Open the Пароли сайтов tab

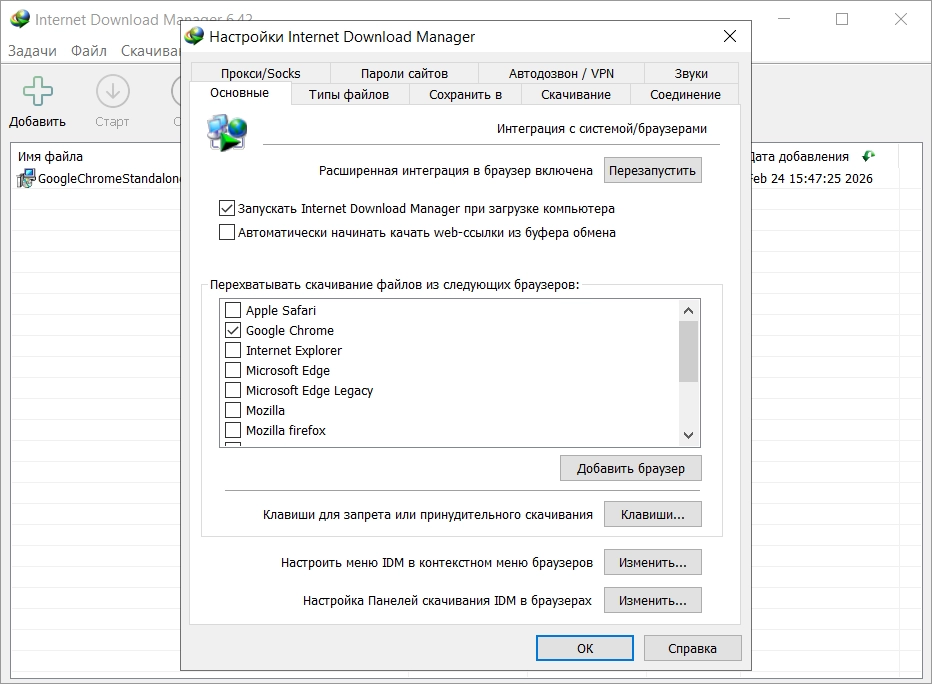(404, 73)
